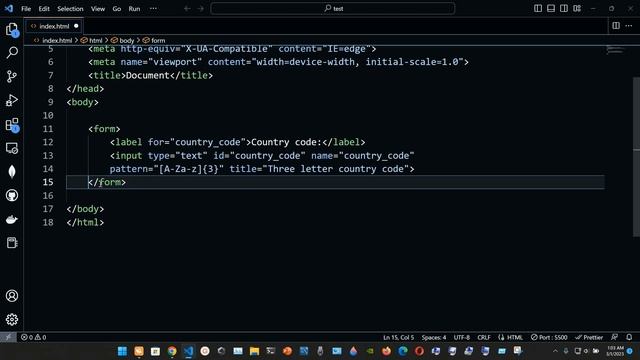Open the Search view in activity bar
This screenshot has height=360, width=640.
coord(12,52)
